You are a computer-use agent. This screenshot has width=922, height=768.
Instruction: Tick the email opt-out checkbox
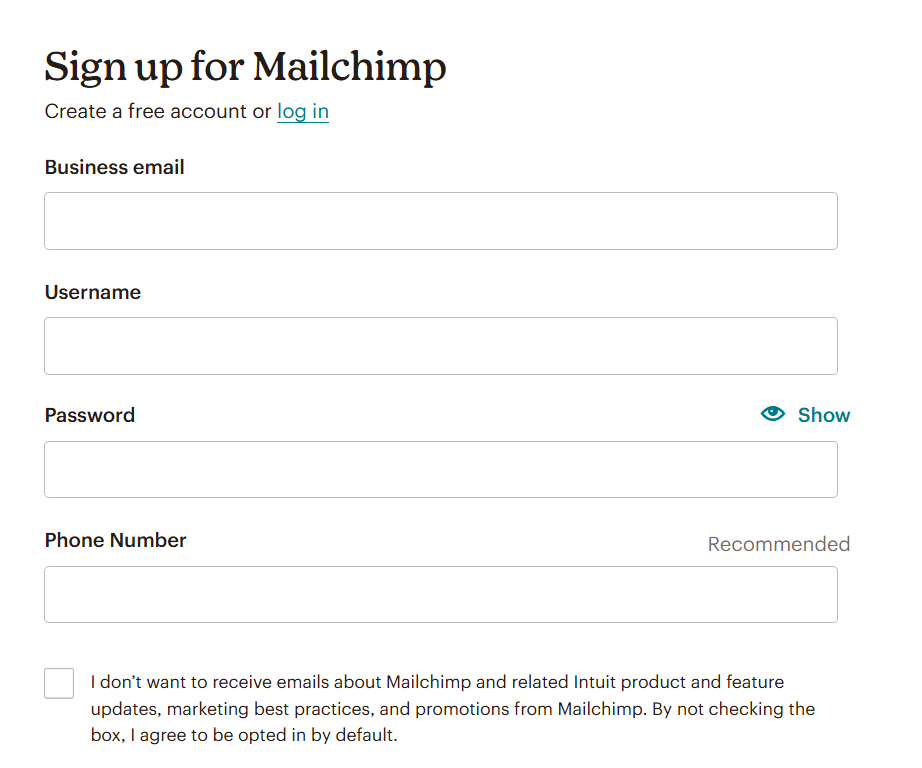click(x=59, y=683)
